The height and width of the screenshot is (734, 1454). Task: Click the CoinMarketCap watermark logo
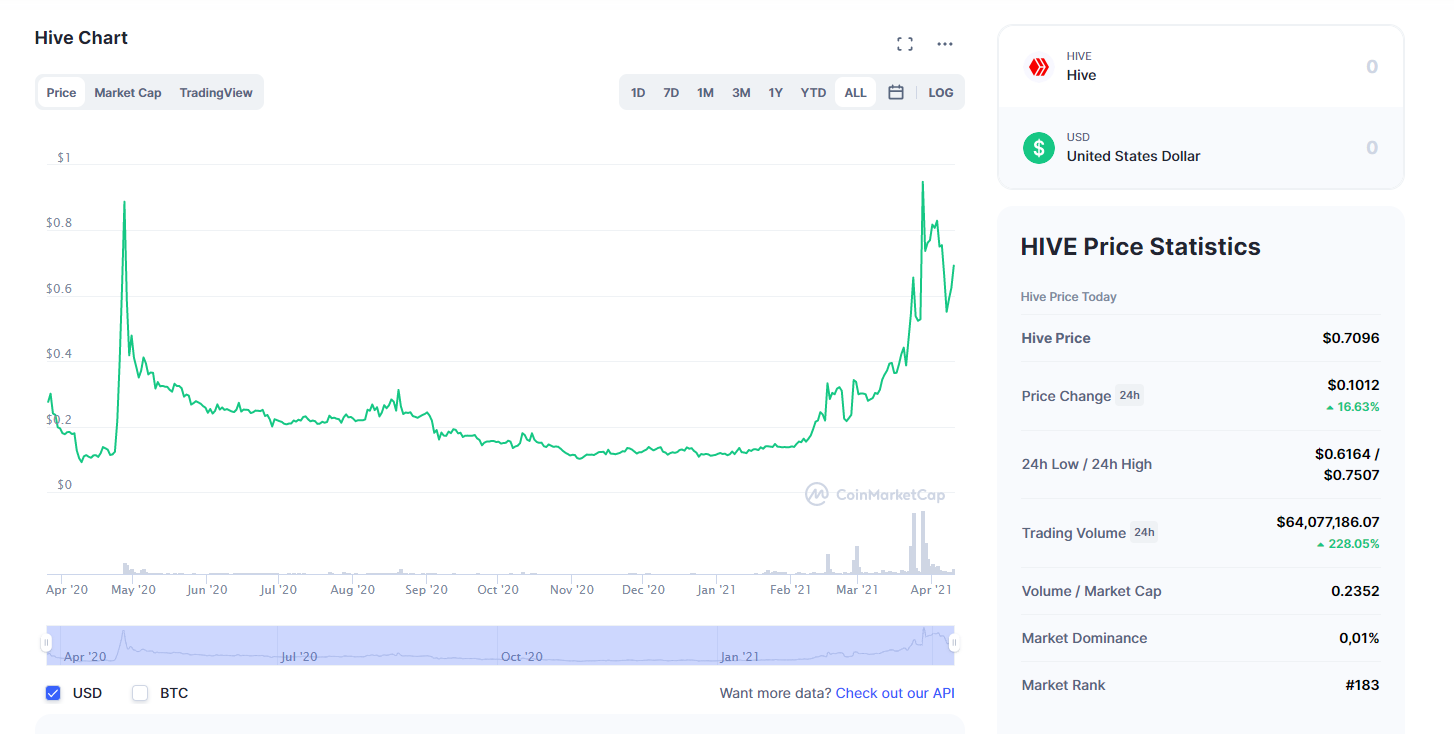pyautogui.click(x=876, y=494)
